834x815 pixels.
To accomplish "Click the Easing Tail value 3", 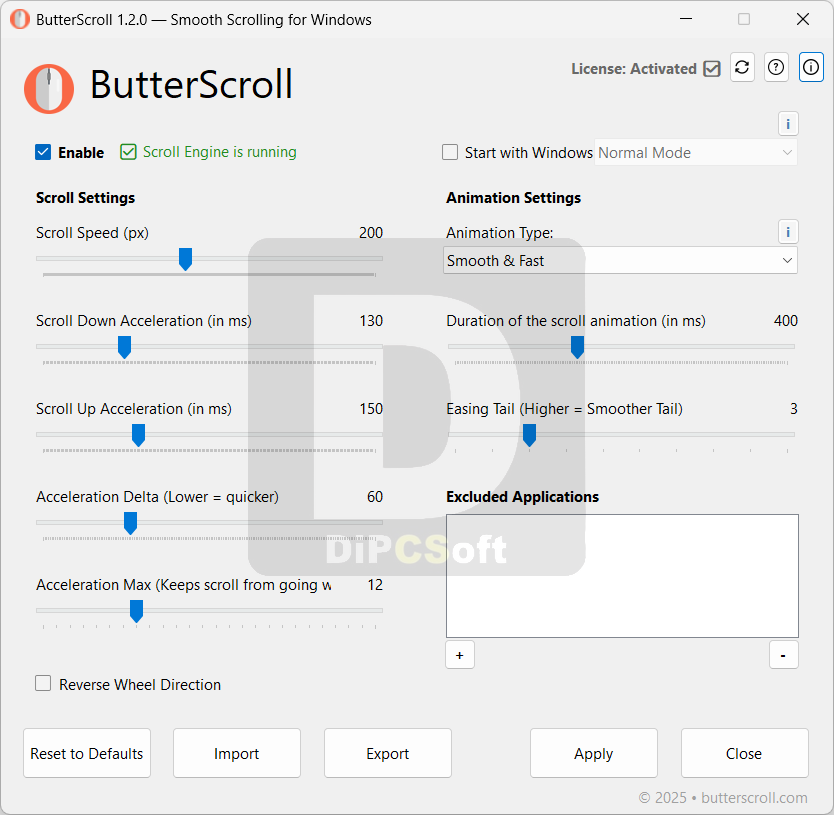I will 794,409.
